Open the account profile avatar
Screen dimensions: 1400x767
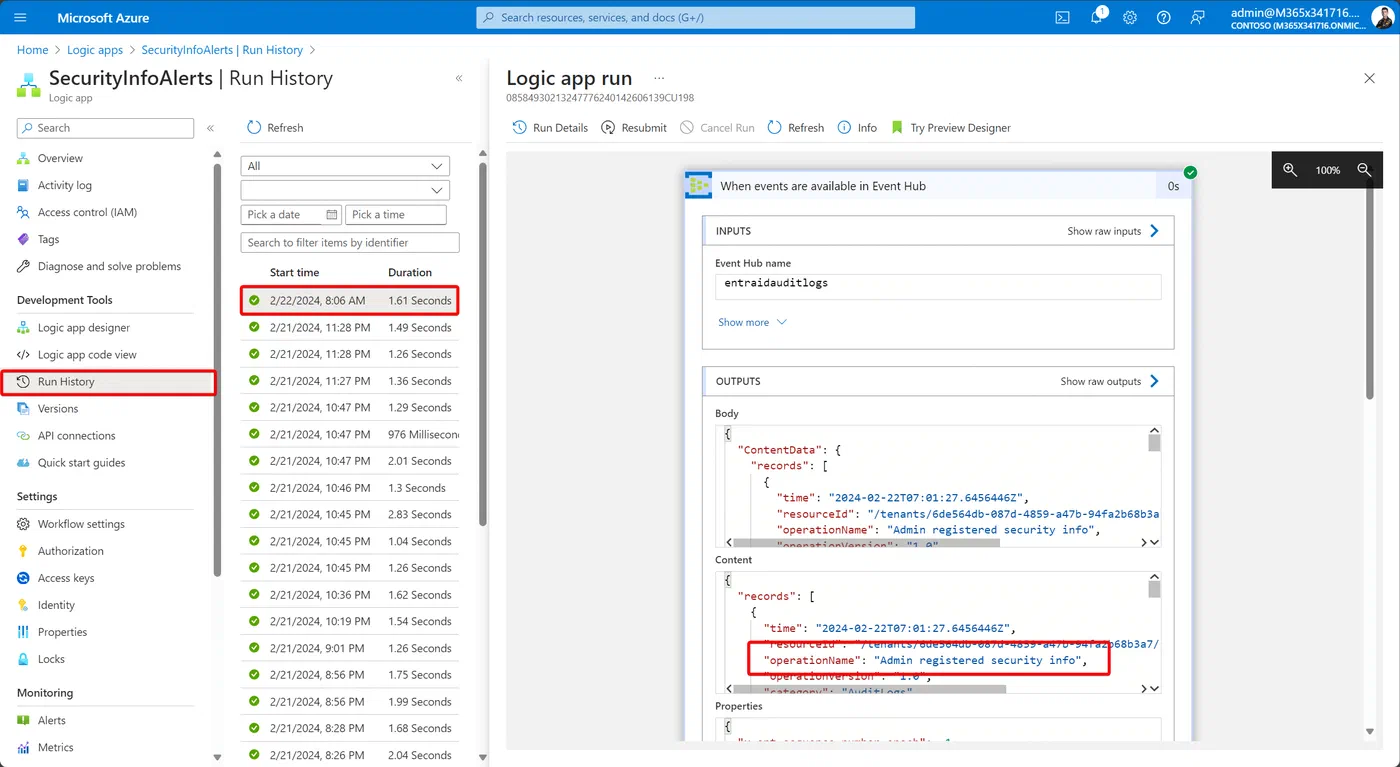(x=1382, y=17)
